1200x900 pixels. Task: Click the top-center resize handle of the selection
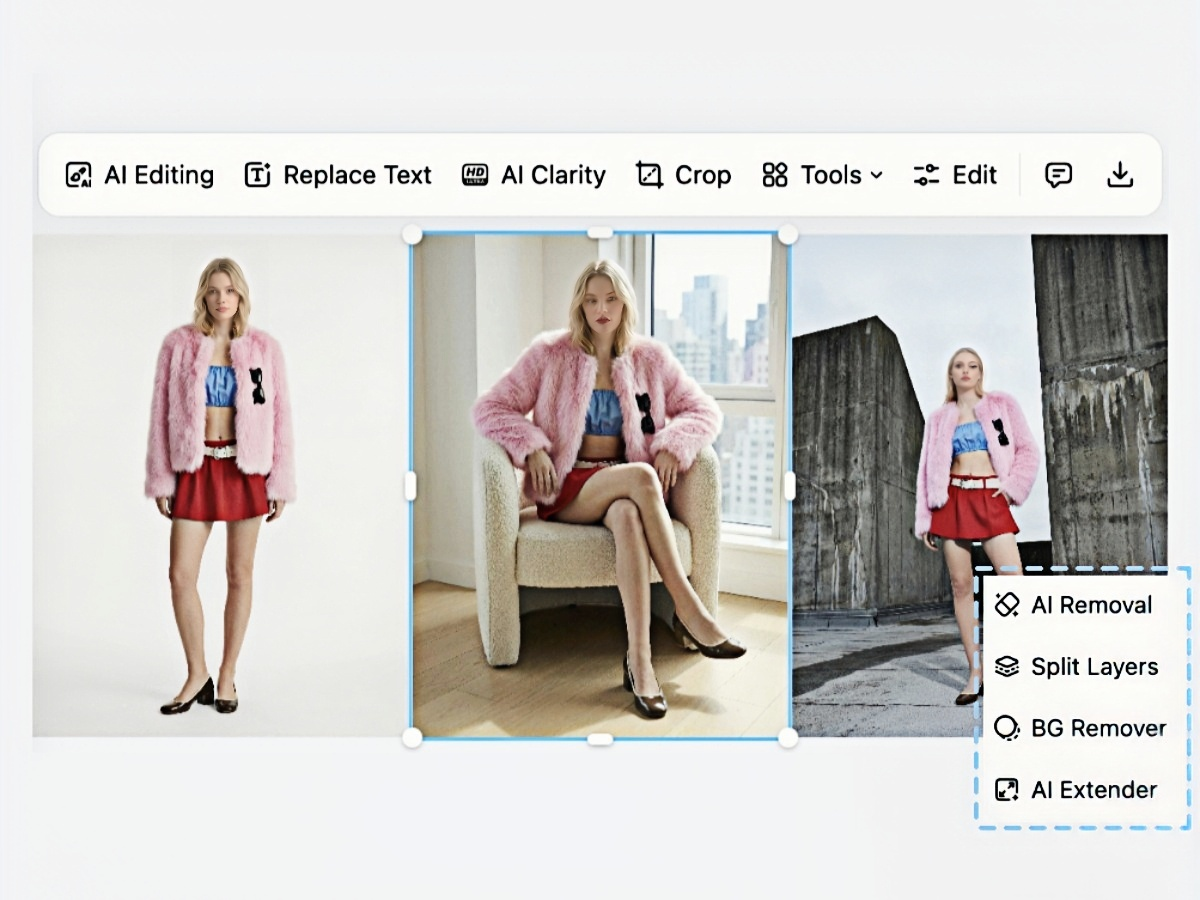coord(599,233)
